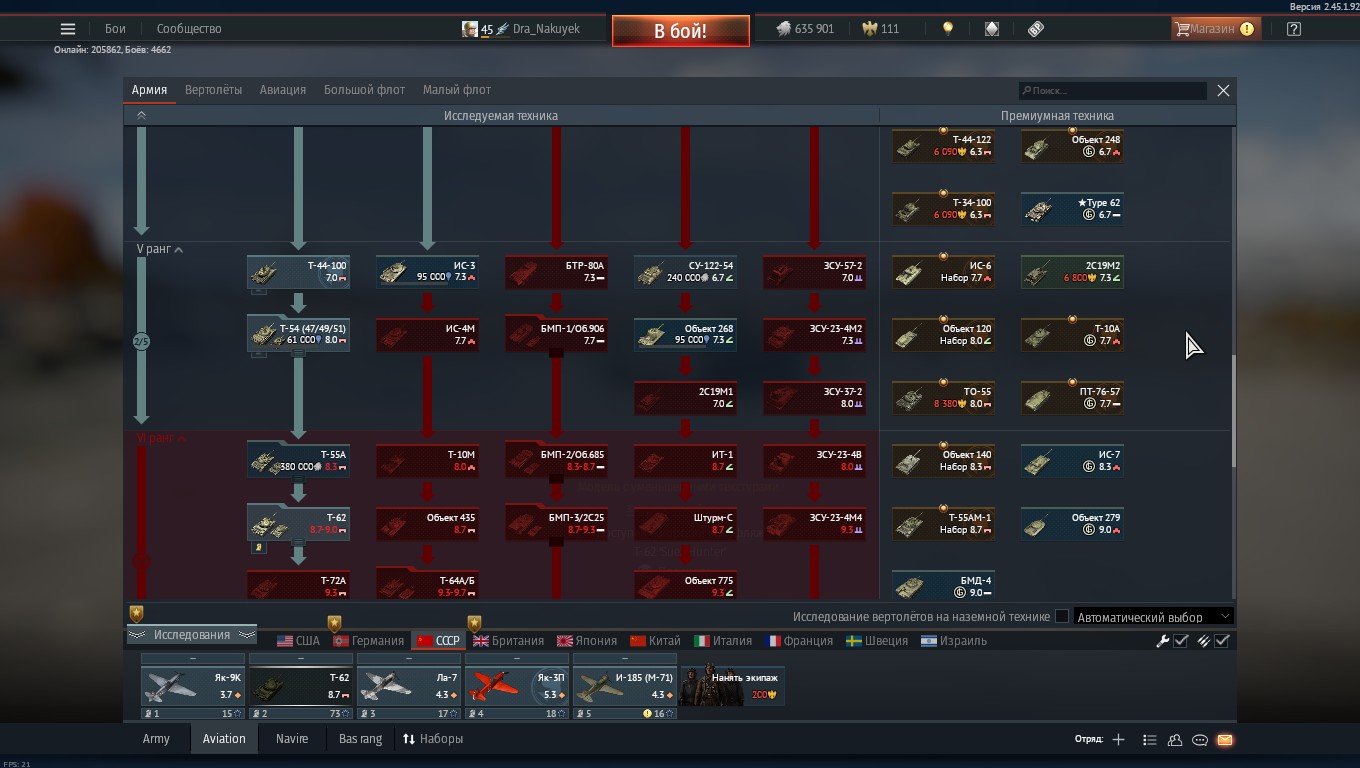Open the Battle Pass ticket icon
The height and width of the screenshot is (768, 1360).
tap(1036, 29)
